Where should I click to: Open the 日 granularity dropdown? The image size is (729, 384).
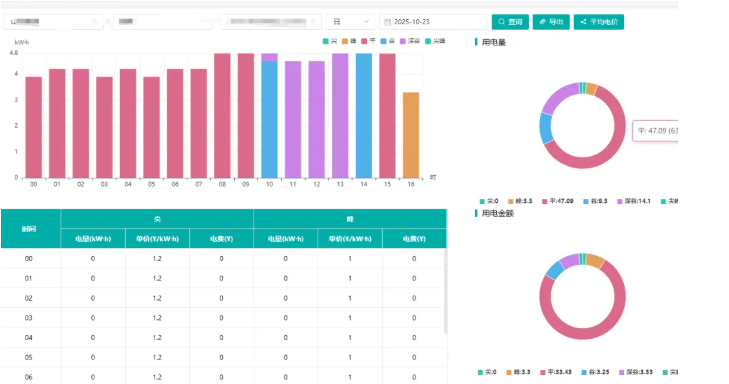350,22
